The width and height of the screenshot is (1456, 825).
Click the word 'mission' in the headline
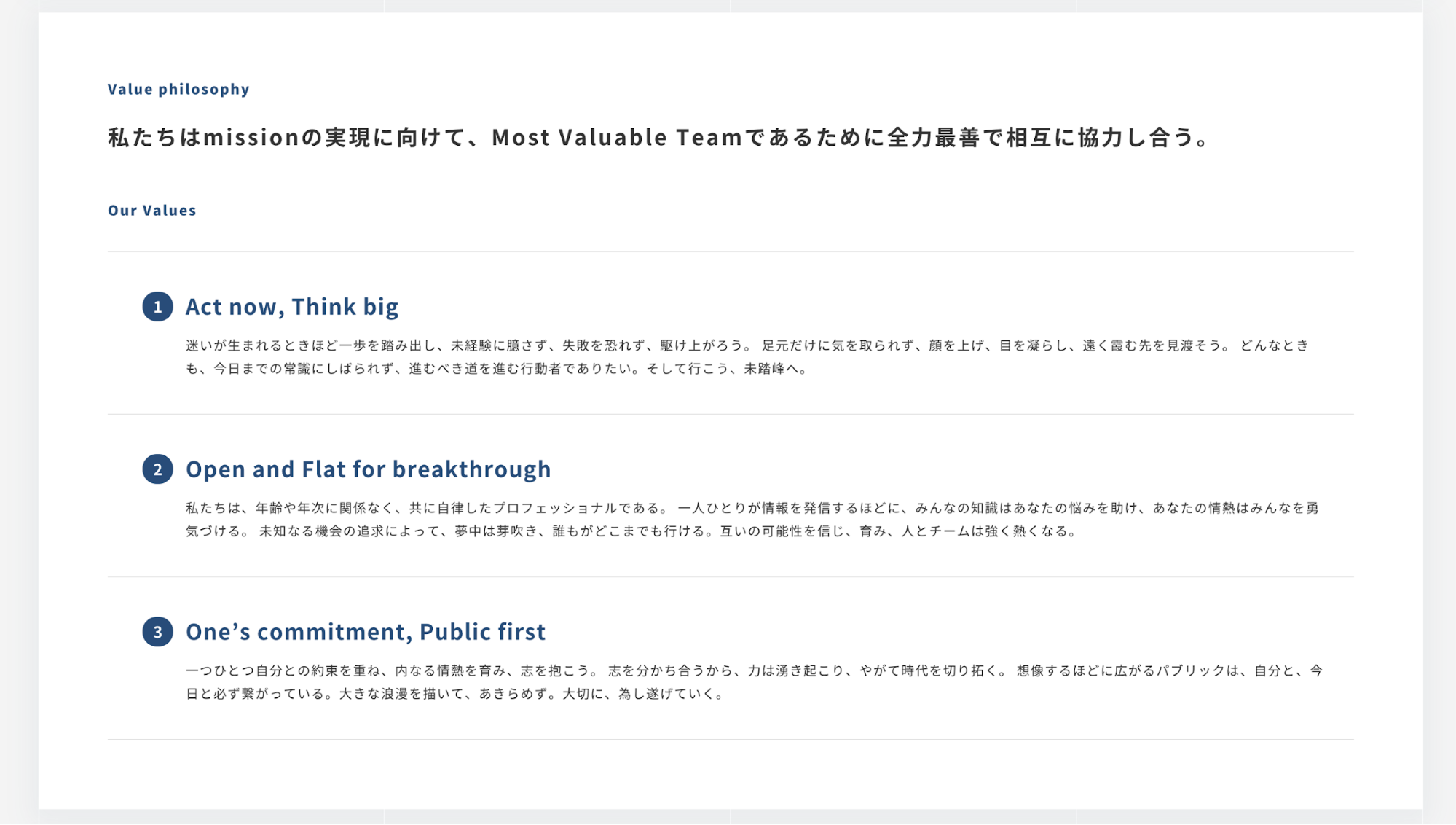click(x=251, y=137)
